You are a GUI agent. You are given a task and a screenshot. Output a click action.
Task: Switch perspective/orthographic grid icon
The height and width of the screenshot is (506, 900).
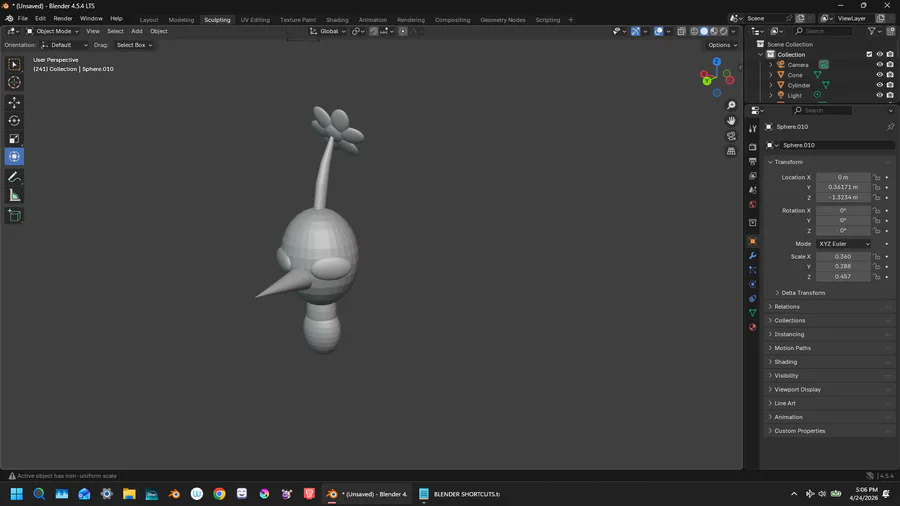click(731, 151)
